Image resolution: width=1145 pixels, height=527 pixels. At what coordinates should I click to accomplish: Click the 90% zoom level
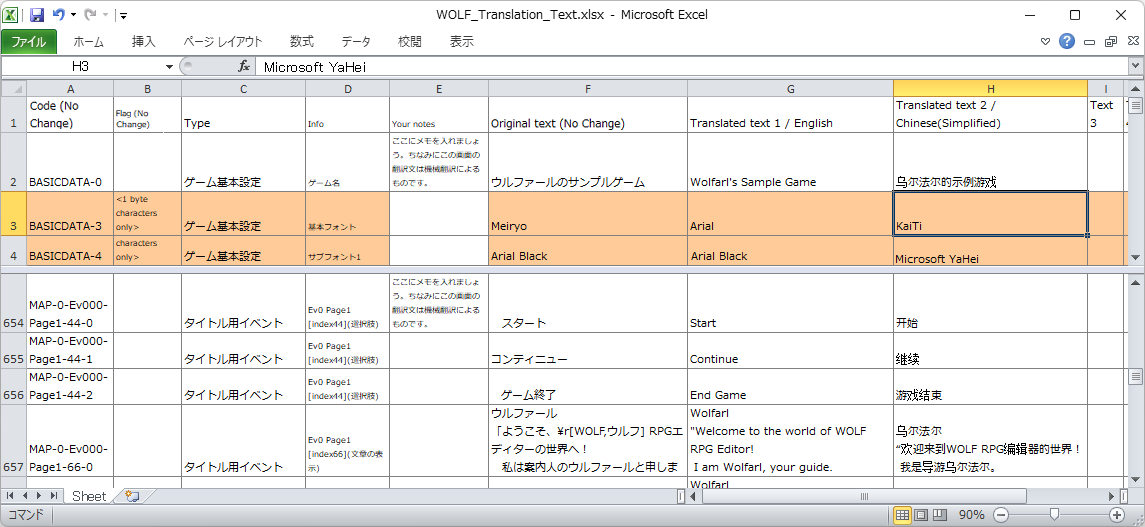pos(972,515)
